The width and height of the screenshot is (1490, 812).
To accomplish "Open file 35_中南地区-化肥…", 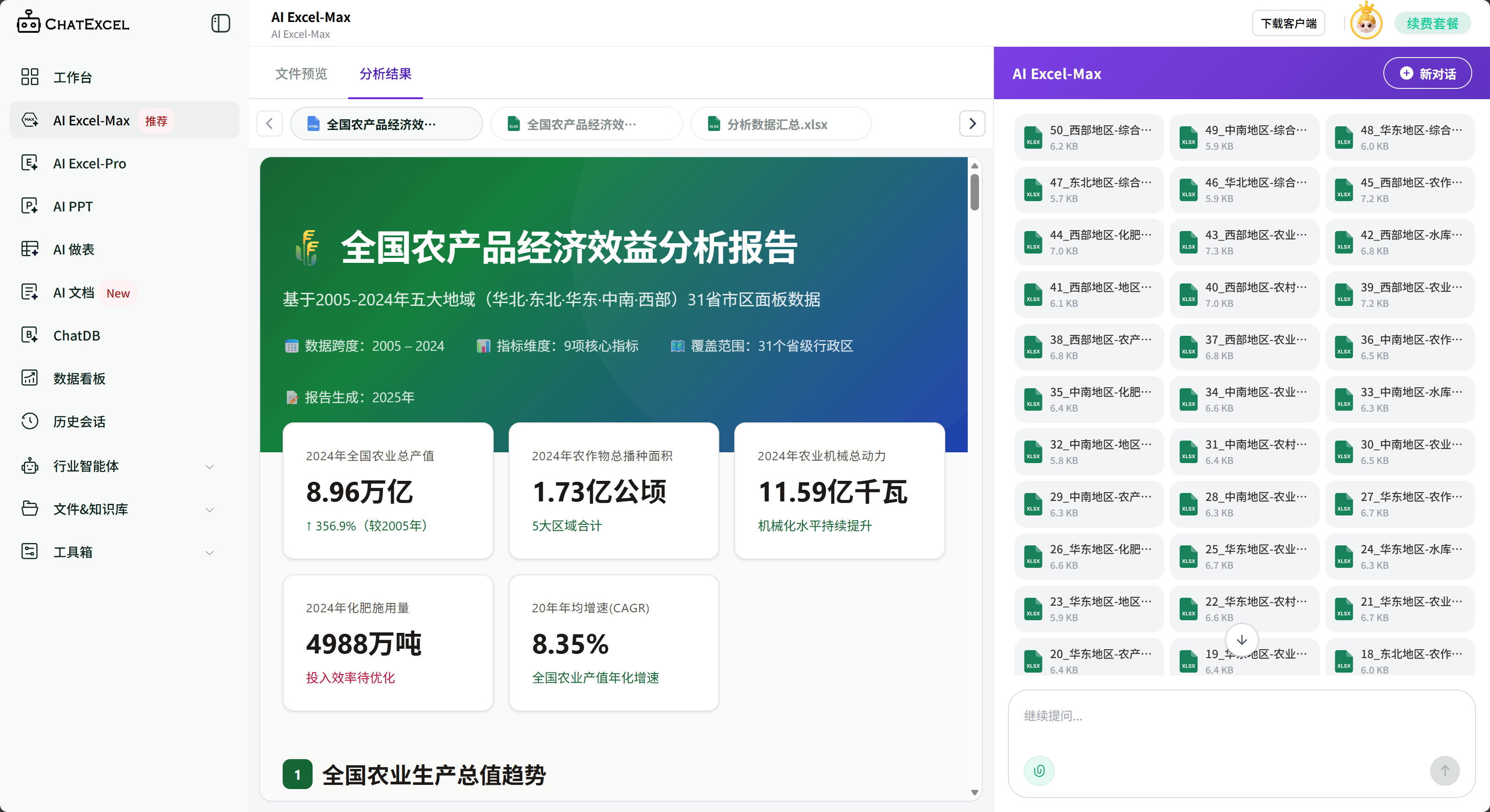I will 1088,399.
